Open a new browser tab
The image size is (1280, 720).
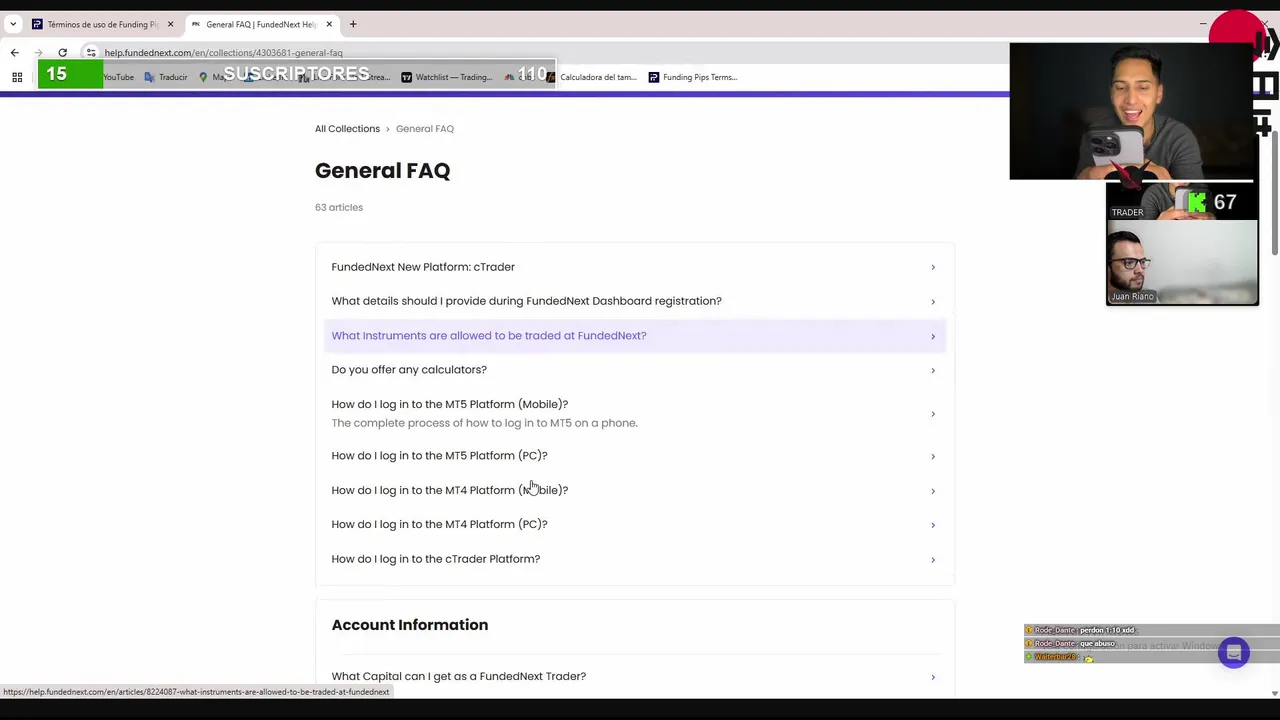tap(352, 24)
